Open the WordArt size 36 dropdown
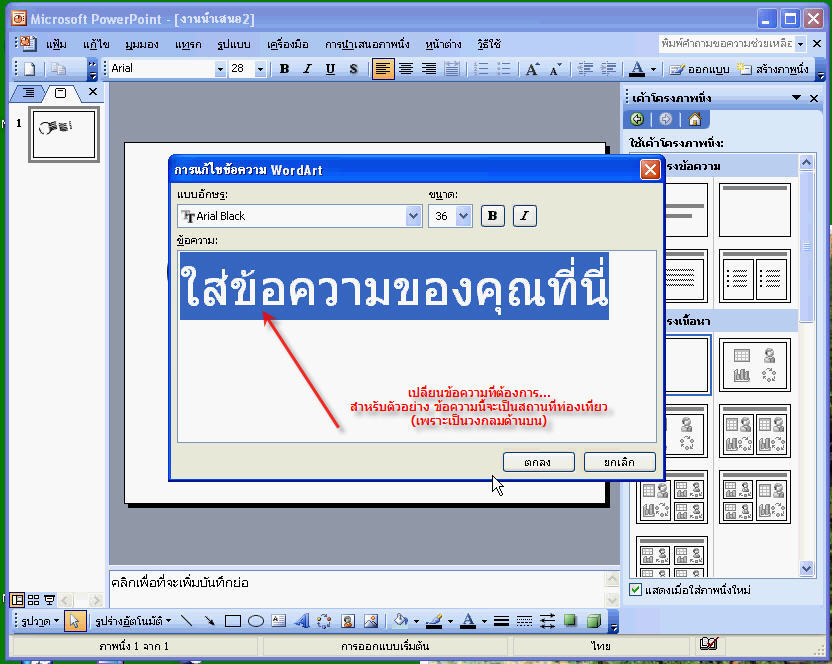This screenshot has width=832, height=664. (x=463, y=216)
